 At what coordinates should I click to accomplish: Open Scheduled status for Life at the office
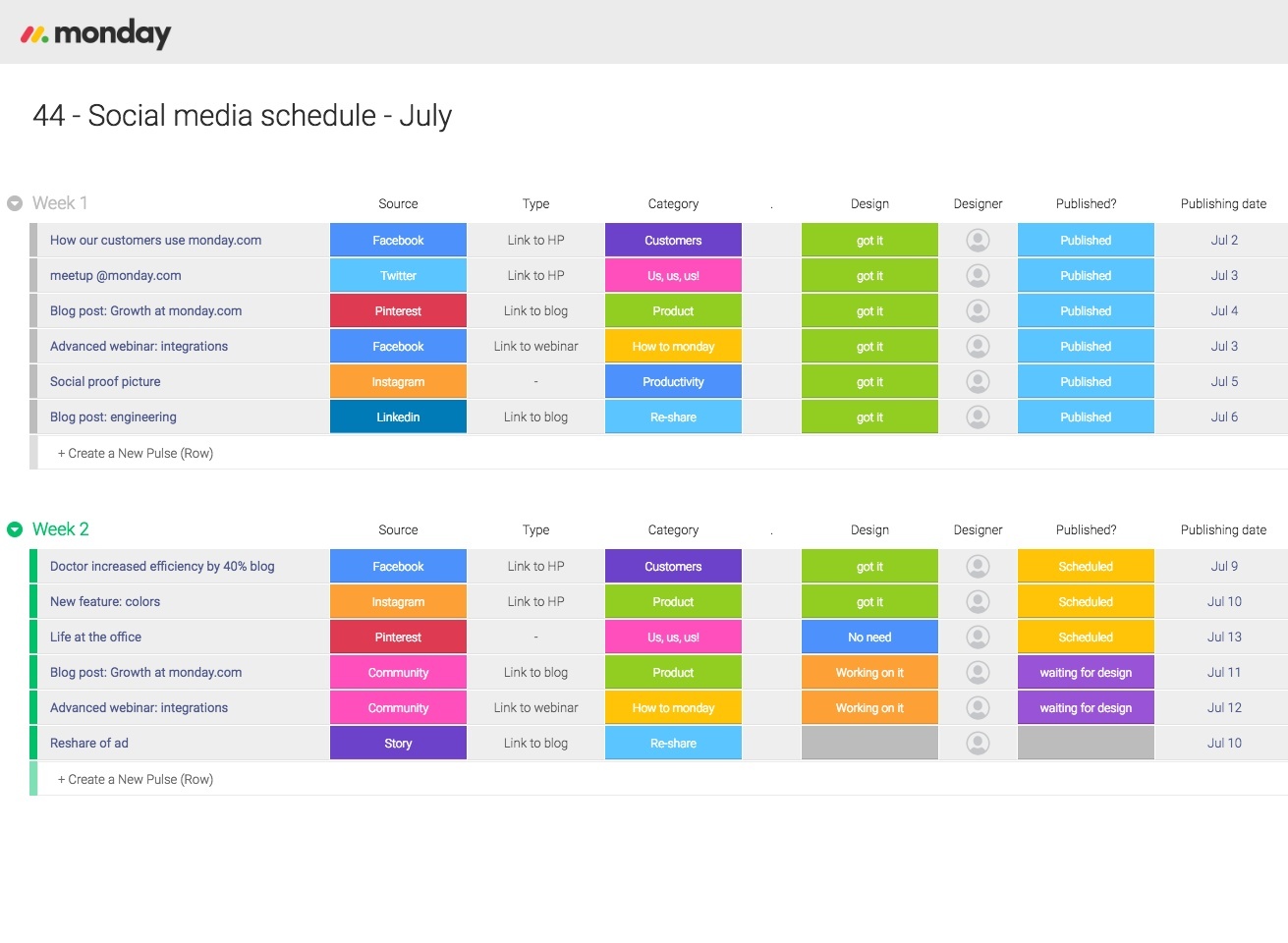(x=1086, y=638)
